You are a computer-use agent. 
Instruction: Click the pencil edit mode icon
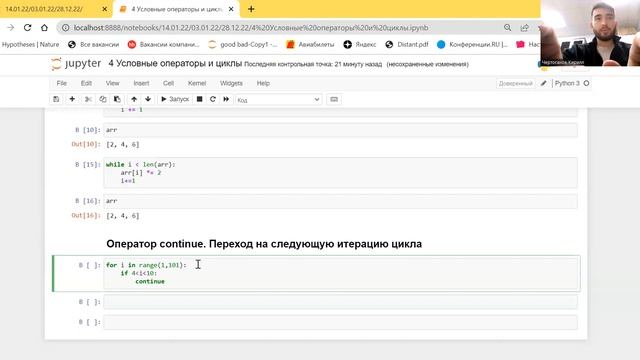pyautogui.click(x=544, y=83)
